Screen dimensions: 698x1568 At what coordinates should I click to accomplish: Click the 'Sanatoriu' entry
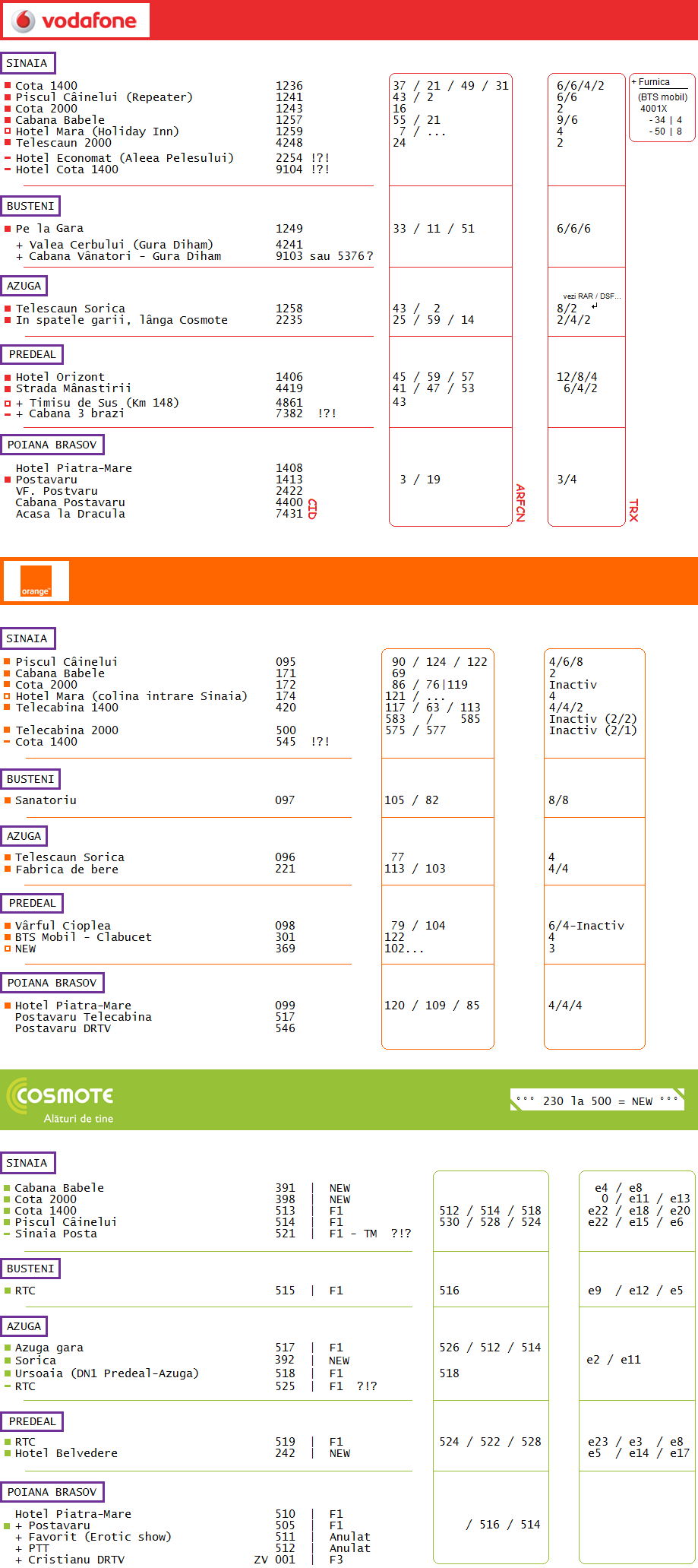click(46, 800)
